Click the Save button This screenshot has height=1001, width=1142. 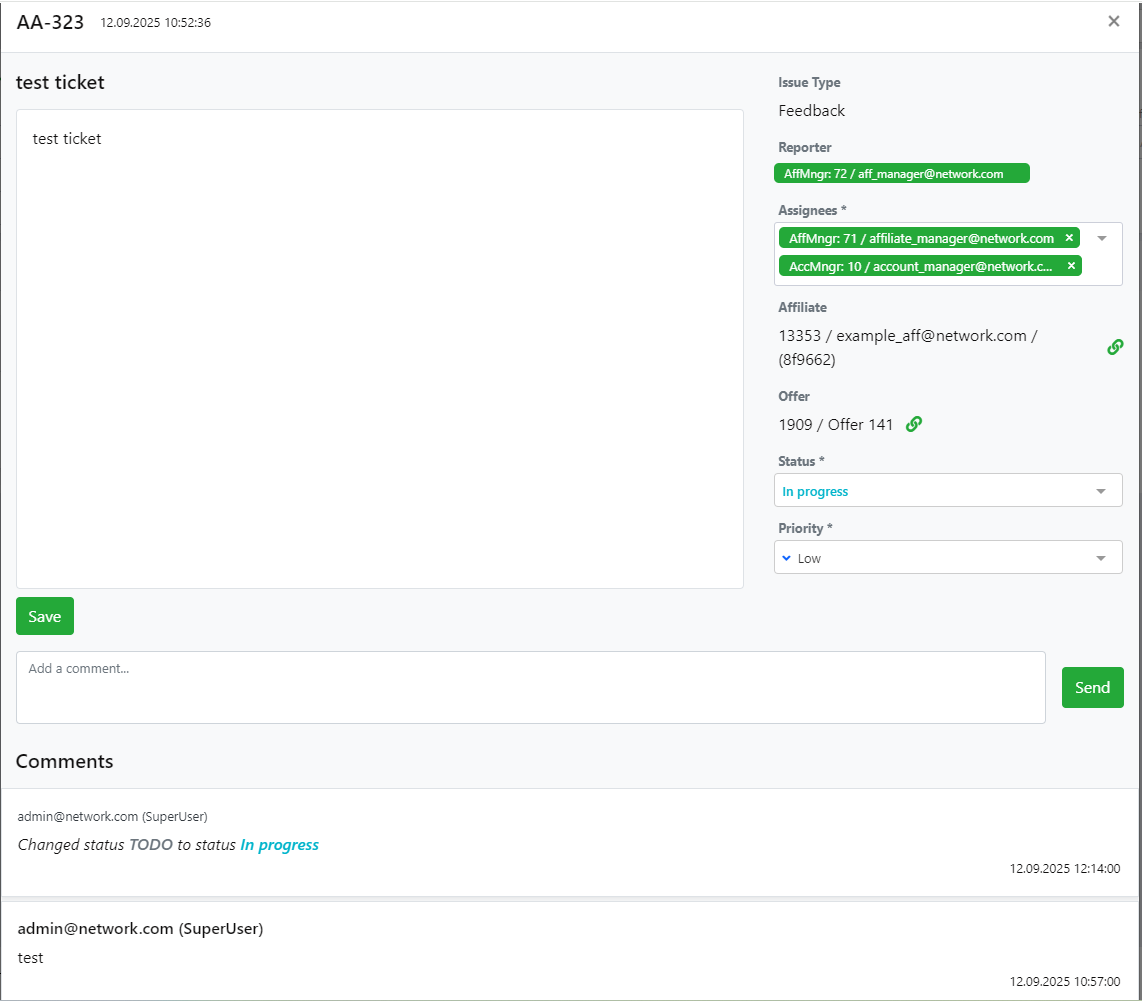(45, 616)
